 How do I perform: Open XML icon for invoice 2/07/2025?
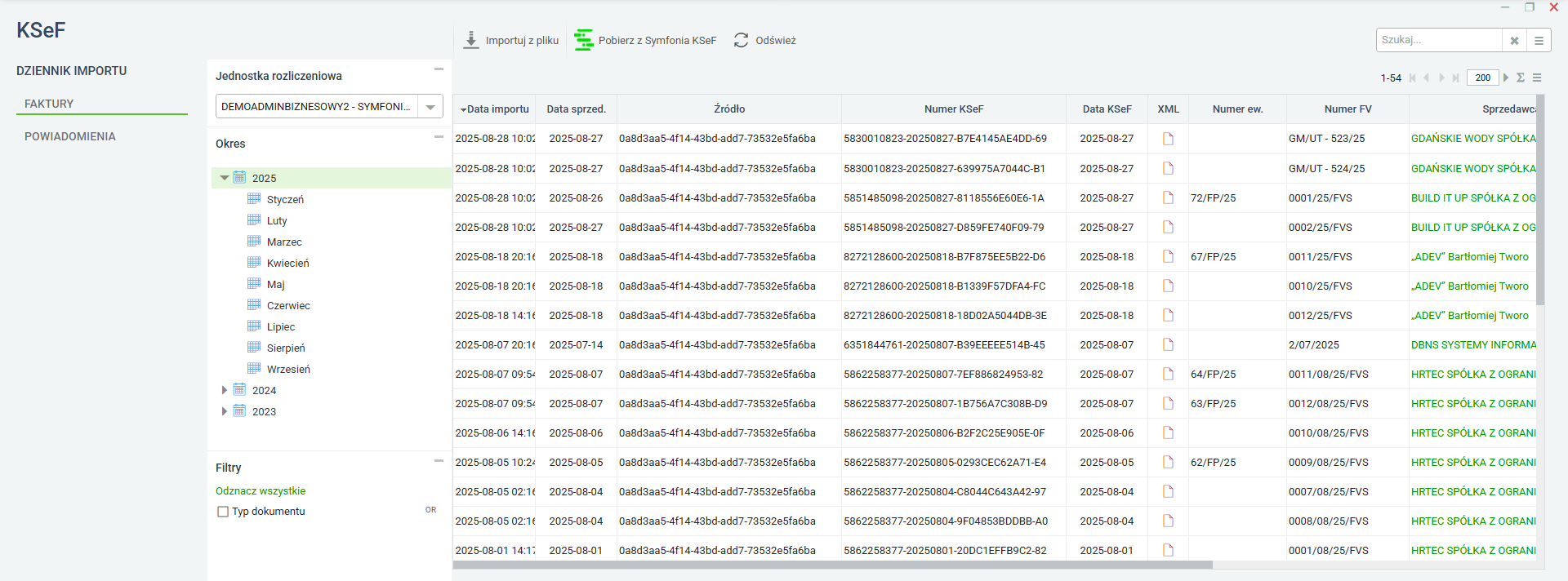(x=1168, y=344)
